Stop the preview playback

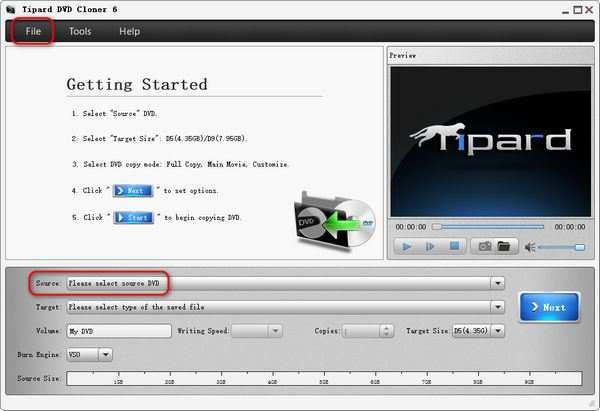point(454,246)
